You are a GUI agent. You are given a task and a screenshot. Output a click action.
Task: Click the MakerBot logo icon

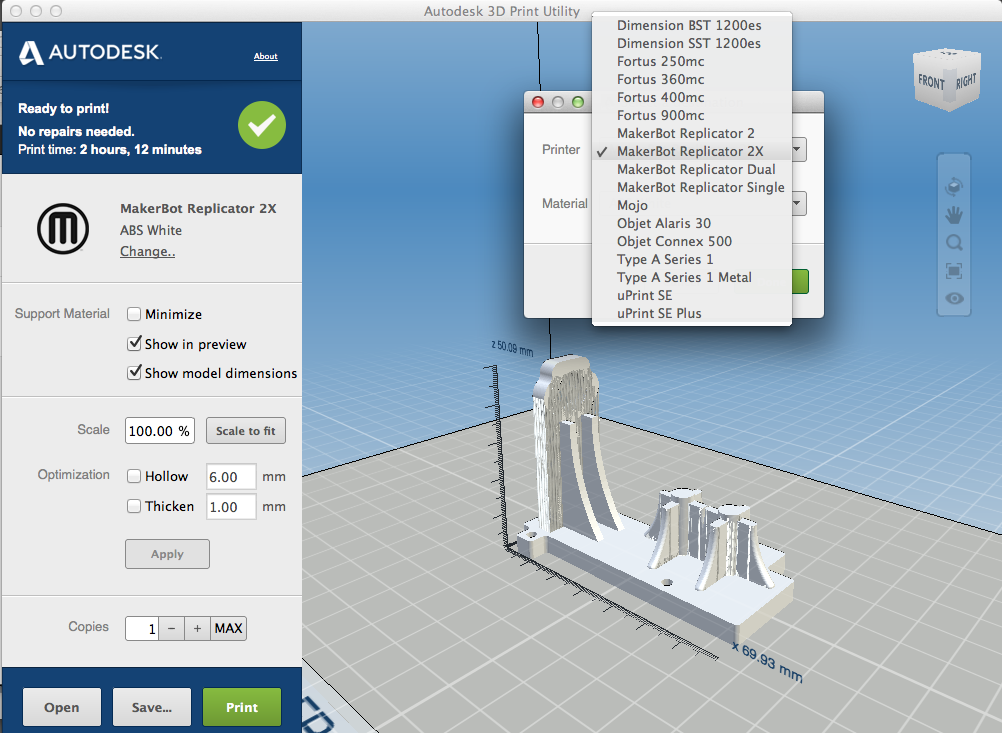point(63,227)
